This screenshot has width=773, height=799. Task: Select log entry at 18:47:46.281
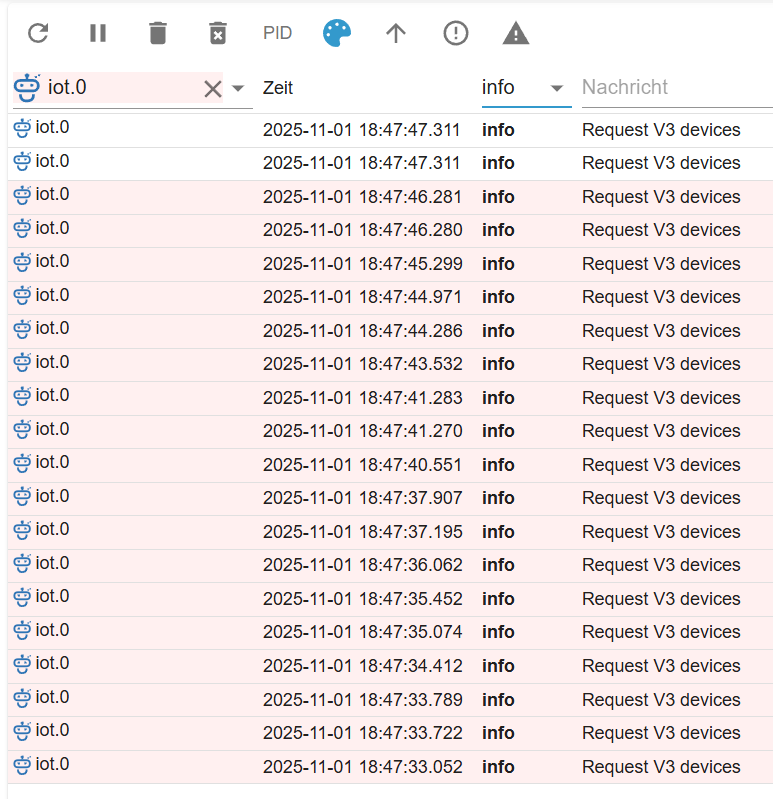tap(390, 197)
